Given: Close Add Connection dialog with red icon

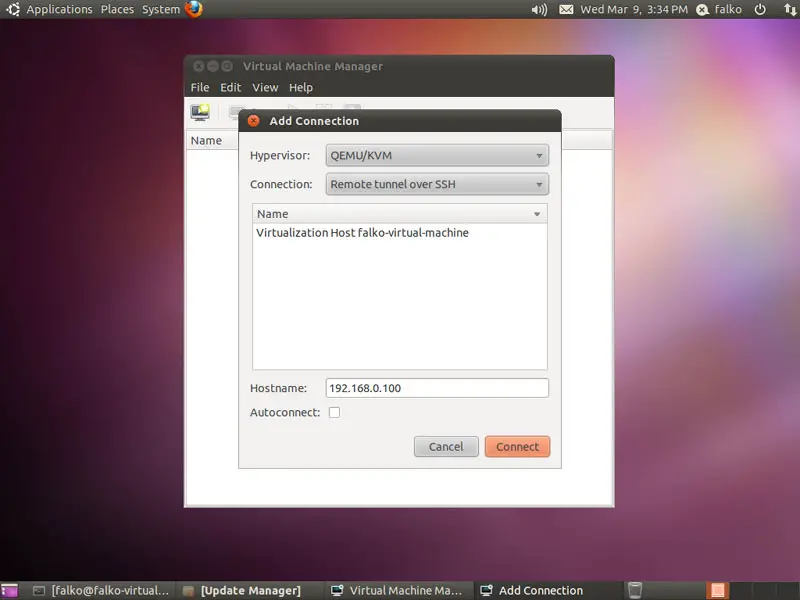Looking at the screenshot, I should pos(254,121).
